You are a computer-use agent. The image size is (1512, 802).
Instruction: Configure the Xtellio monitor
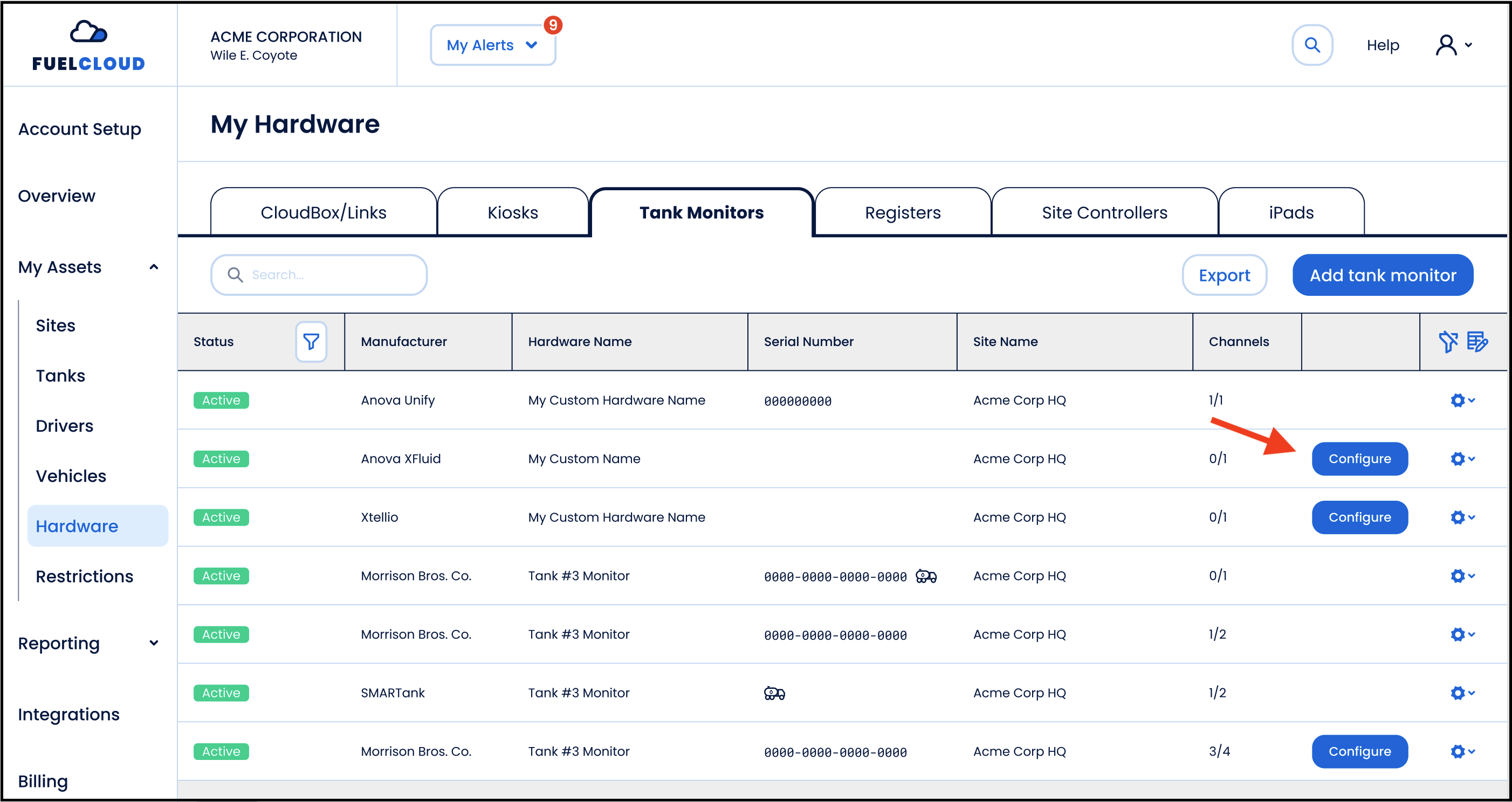click(1359, 517)
